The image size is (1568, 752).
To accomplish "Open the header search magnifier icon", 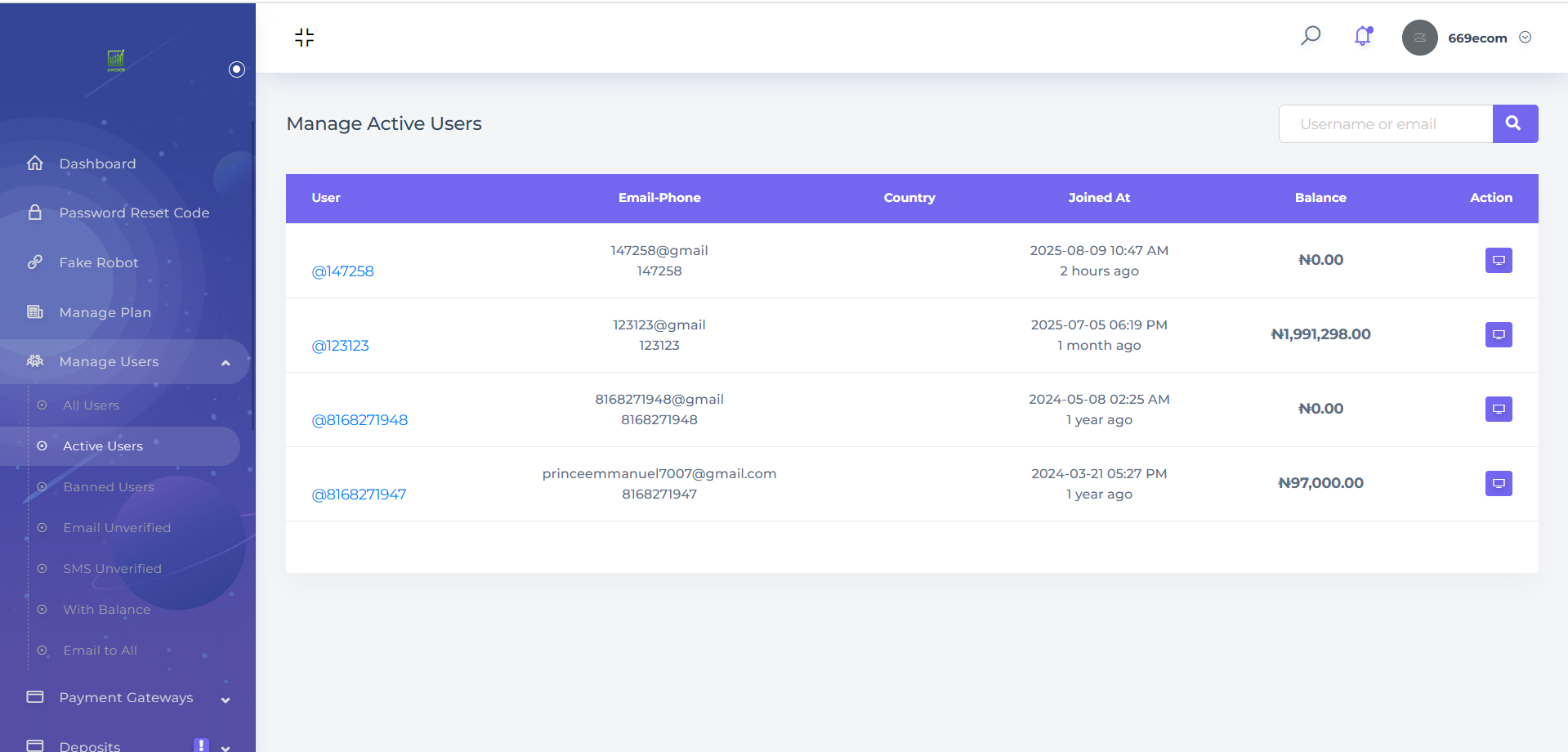I will click(x=1311, y=36).
